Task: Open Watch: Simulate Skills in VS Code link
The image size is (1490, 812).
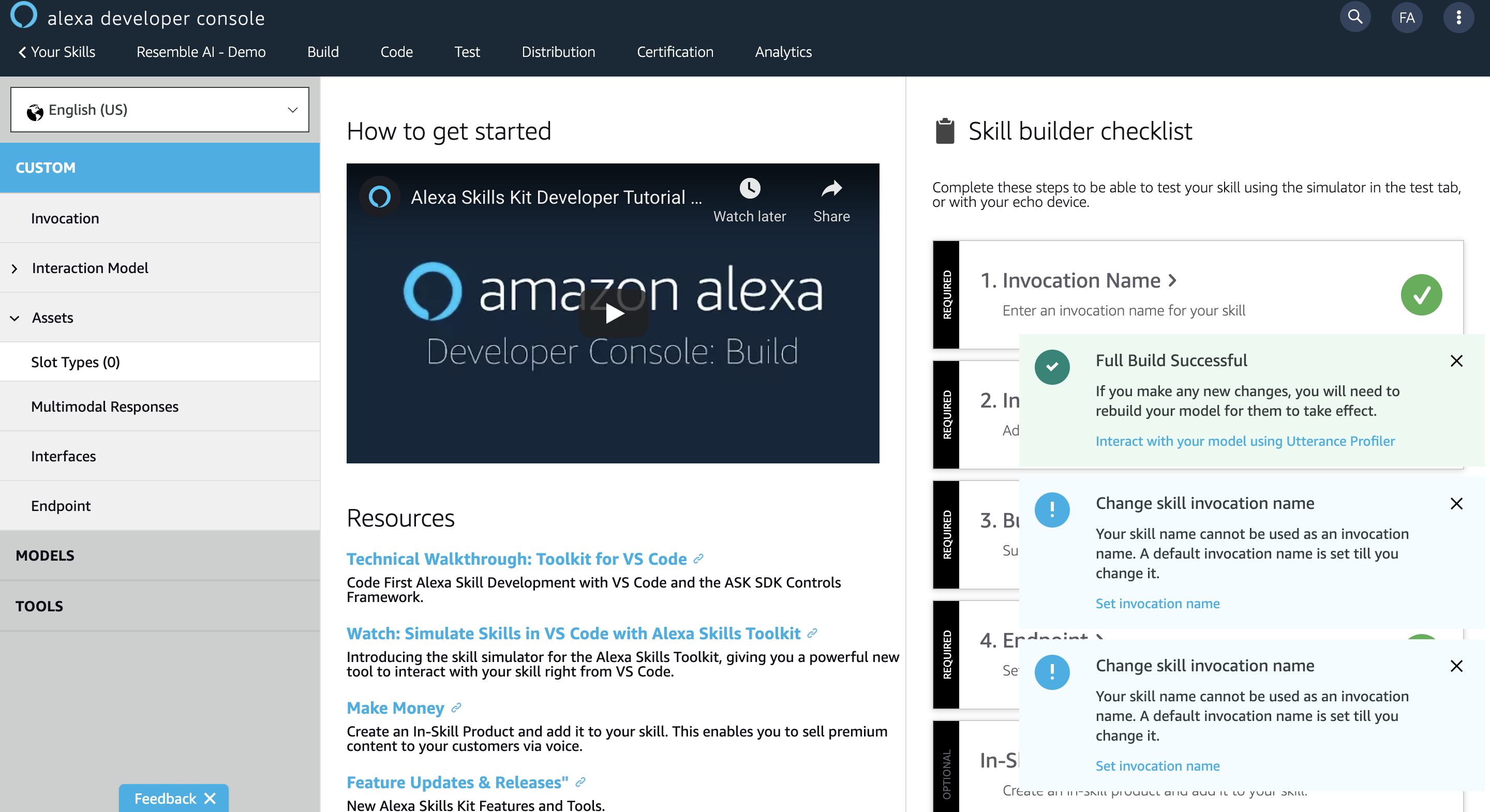Action: [x=573, y=633]
